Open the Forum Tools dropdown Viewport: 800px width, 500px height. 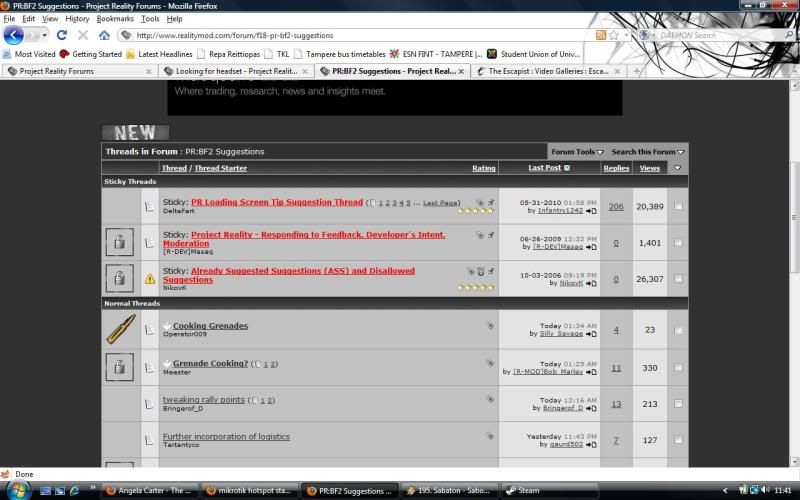(x=577, y=152)
